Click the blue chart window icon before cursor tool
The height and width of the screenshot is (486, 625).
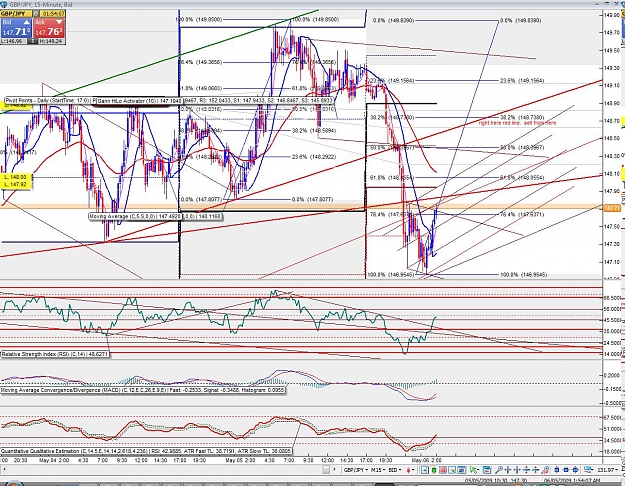pyautogui.click(x=462, y=470)
